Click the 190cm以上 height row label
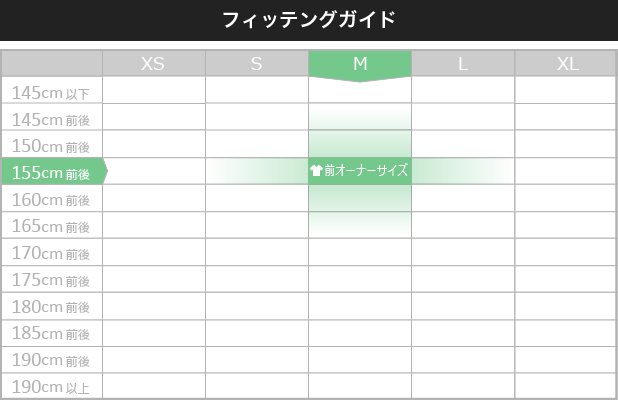This screenshot has width=618, height=400. tap(52, 386)
